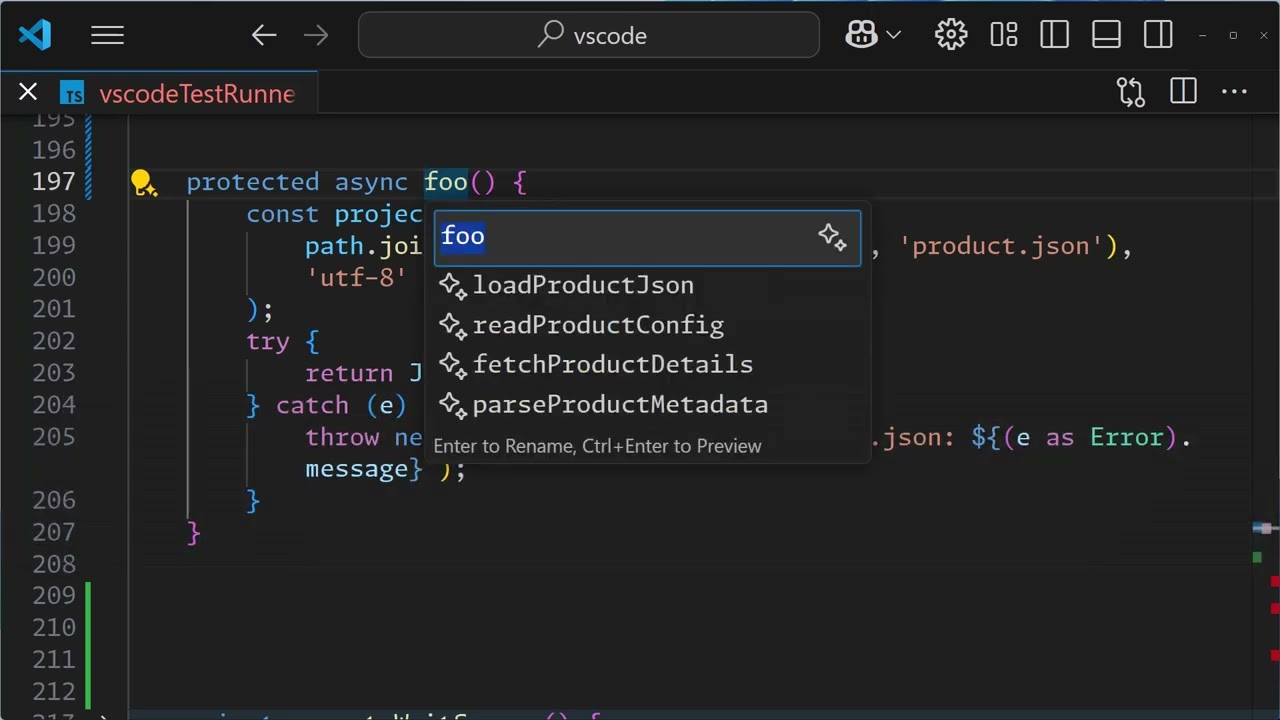Click the vscode search command center
1280x720 pixels.
(589, 35)
